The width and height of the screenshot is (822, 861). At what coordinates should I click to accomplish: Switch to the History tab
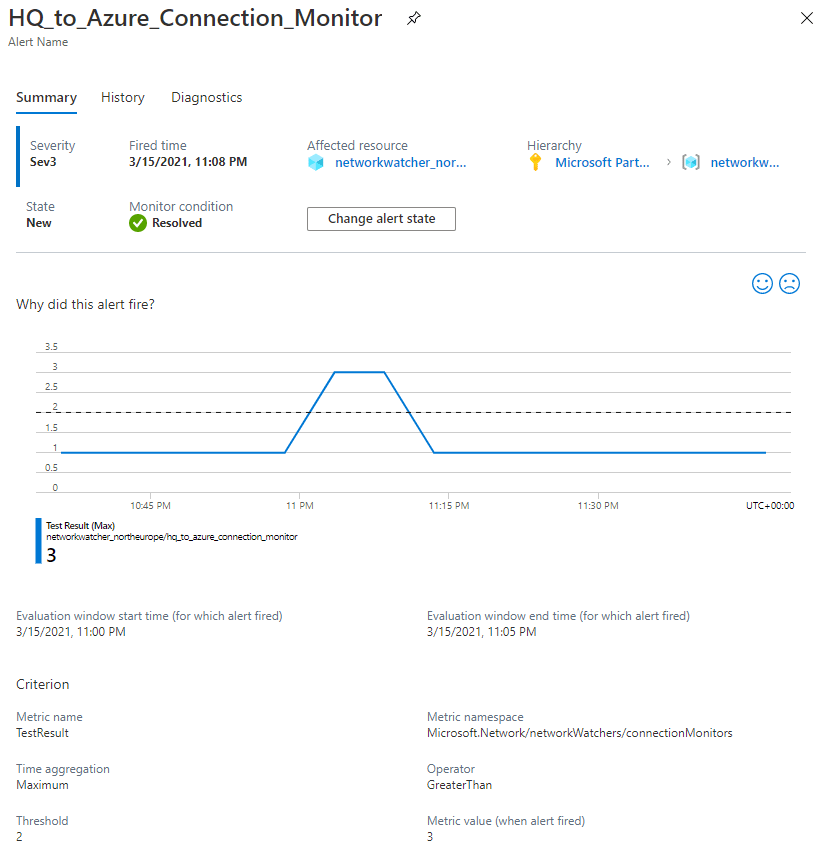123,98
